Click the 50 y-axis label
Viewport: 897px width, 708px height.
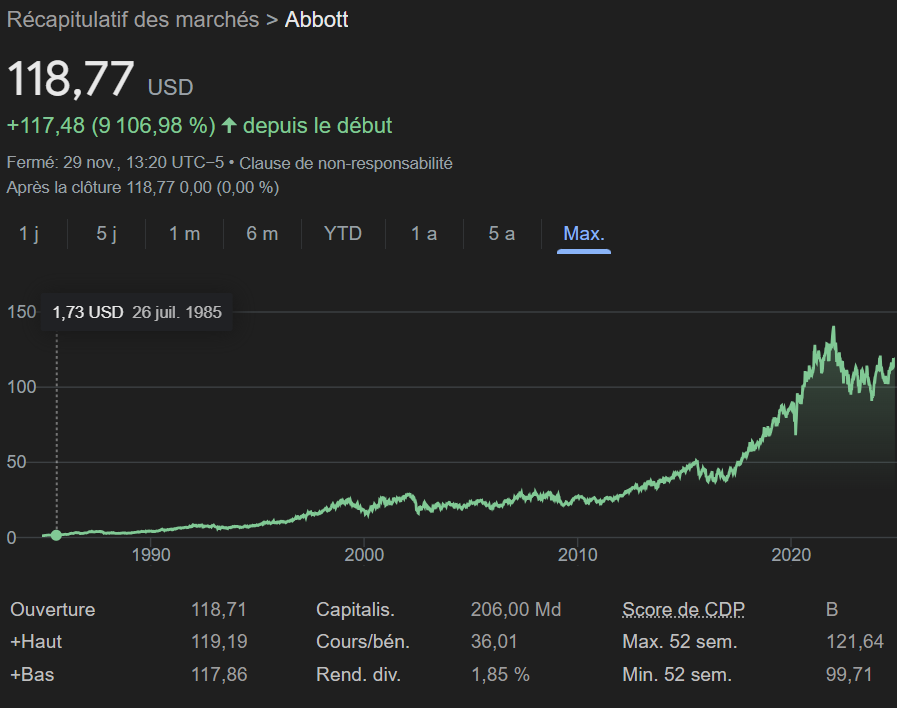pos(17,462)
